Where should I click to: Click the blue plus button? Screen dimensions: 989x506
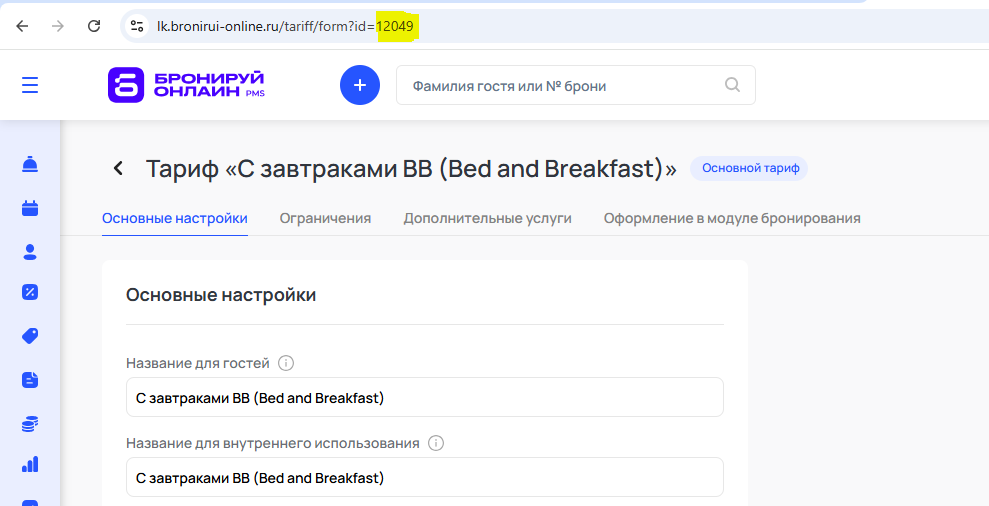pos(360,85)
